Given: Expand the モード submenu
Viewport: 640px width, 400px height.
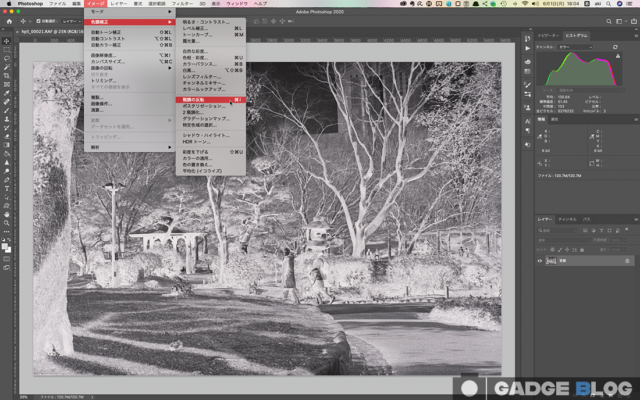Looking at the screenshot, I should point(130,12).
